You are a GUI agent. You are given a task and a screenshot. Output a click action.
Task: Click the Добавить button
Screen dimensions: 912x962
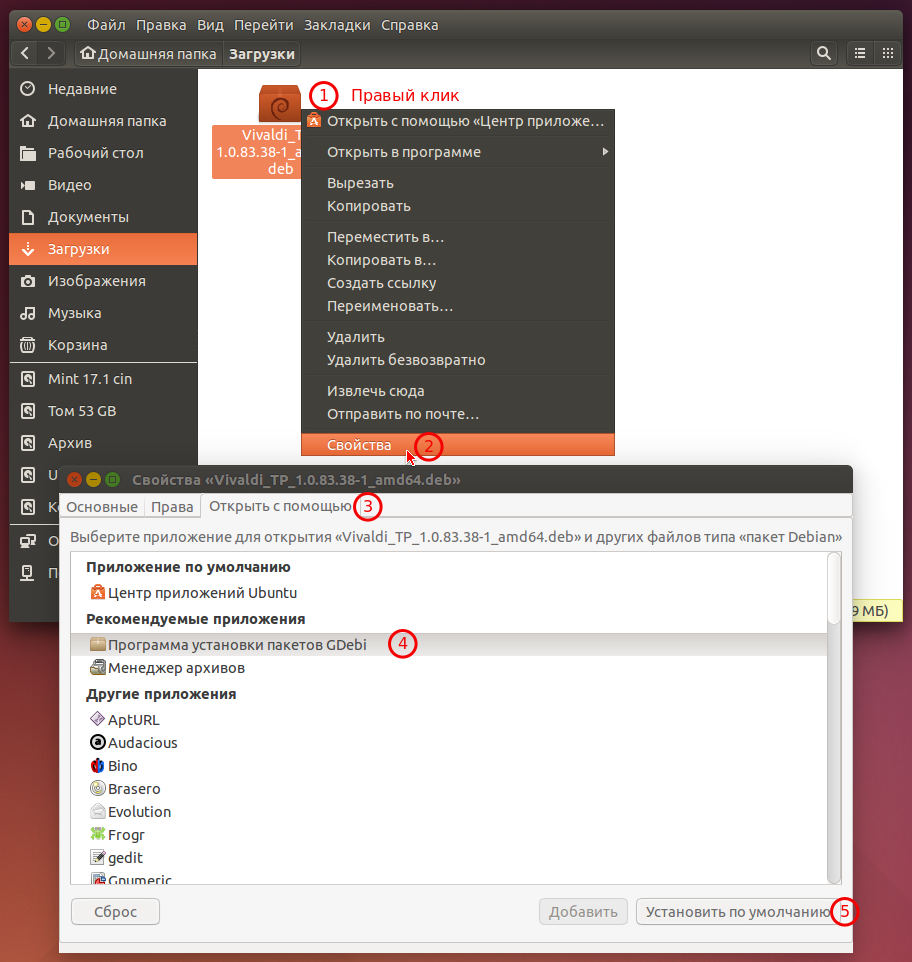pos(583,912)
